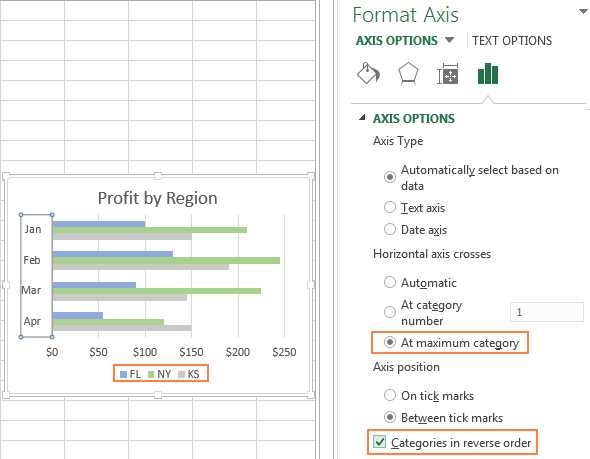Select Automatic horizontal axis crossing
This screenshot has width=590, height=459.
tap(390, 282)
